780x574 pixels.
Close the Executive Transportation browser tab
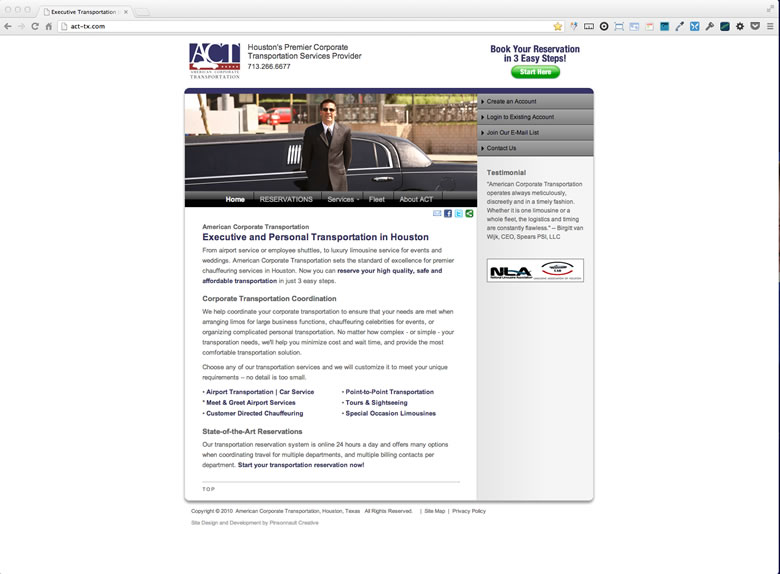pos(126,11)
